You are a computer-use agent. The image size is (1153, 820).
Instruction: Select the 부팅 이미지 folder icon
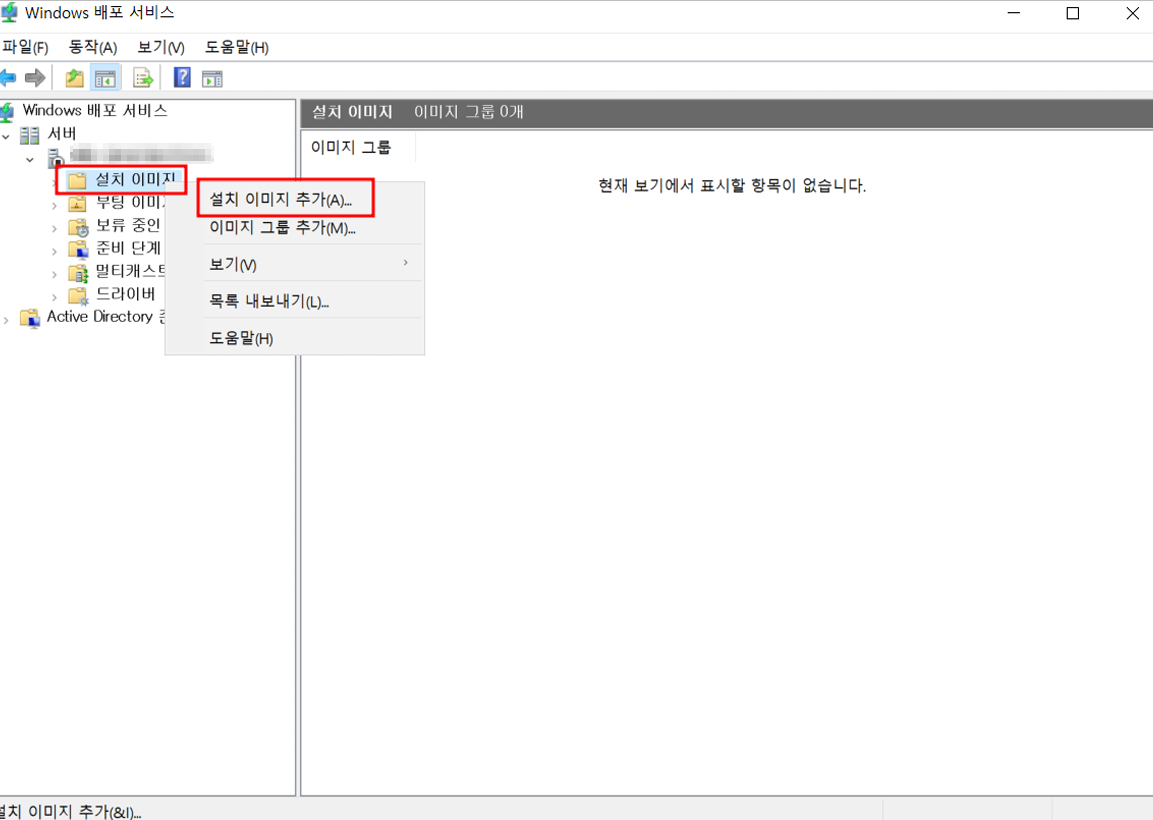(77, 203)
